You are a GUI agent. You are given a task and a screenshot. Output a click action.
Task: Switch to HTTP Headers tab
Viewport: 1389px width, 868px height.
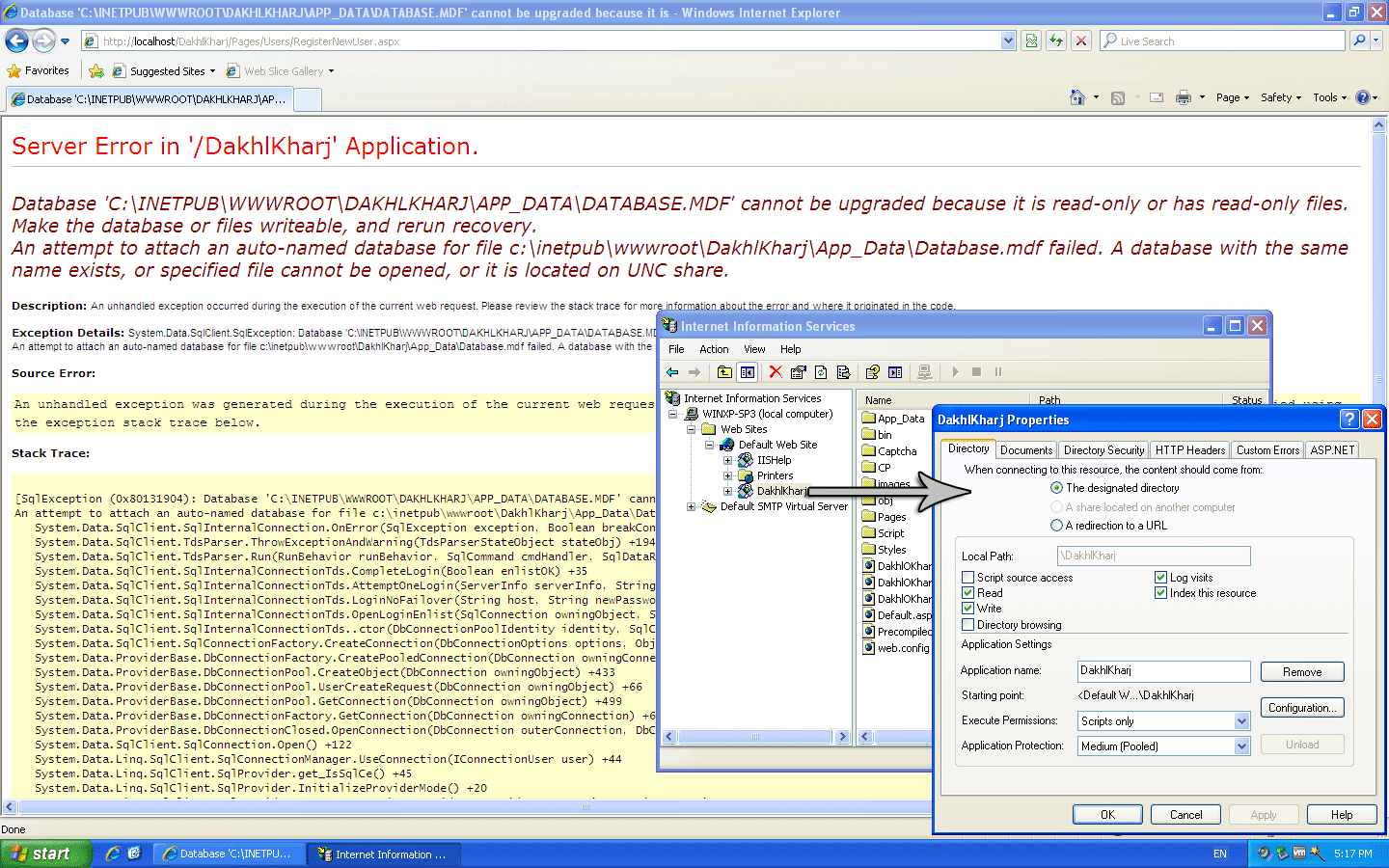click(1190, 450)
